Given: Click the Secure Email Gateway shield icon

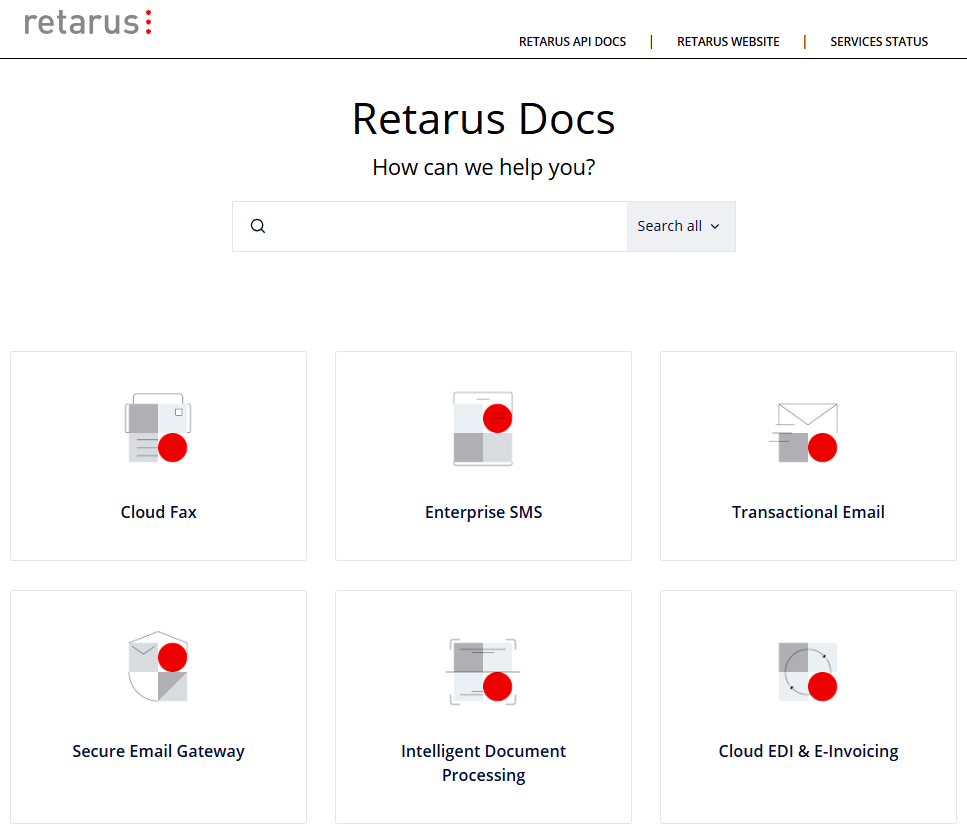Looking at the screenshot, I should click(158, 667).
